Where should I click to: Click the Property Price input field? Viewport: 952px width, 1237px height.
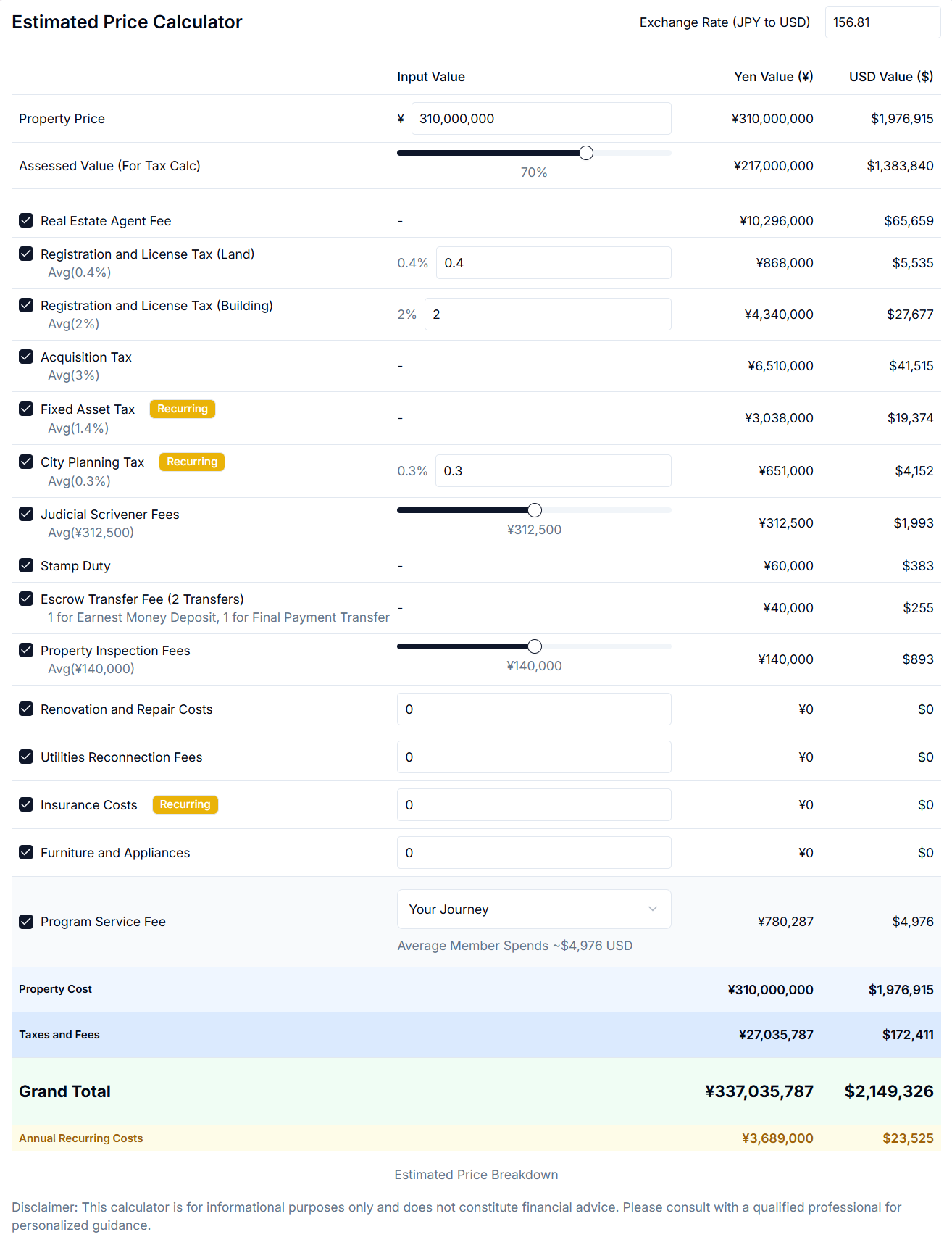tap(540, 119)
